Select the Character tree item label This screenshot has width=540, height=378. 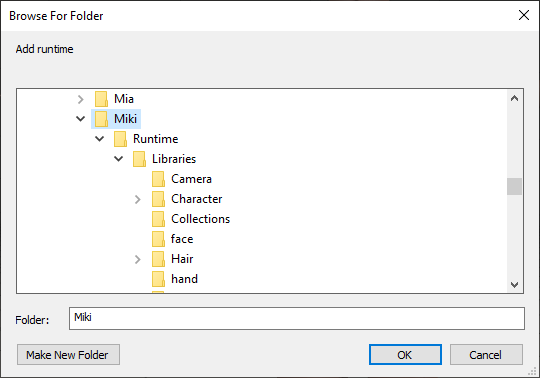(197, 199)
